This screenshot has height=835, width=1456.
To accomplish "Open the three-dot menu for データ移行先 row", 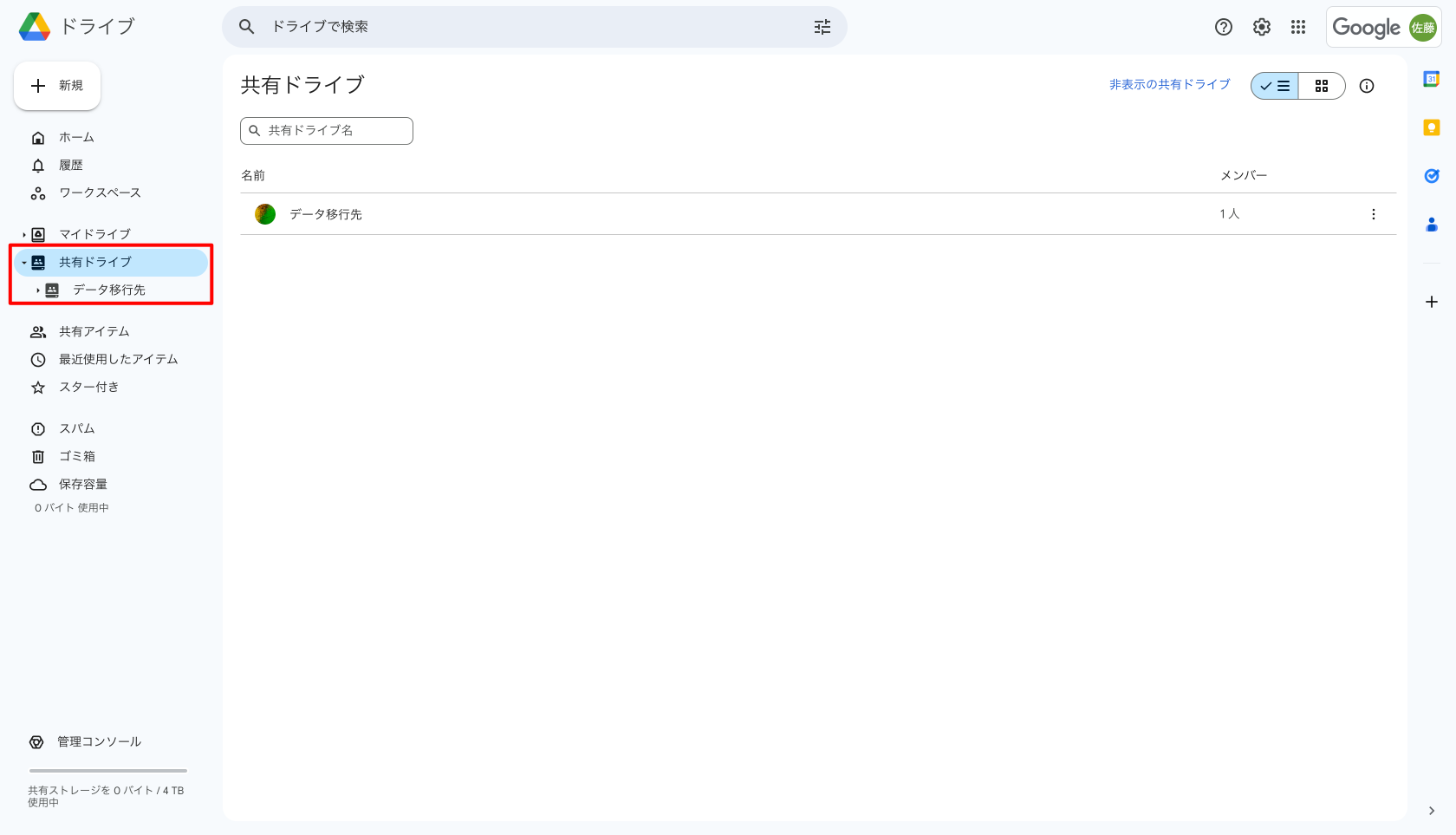I will [x=1374, y=214].
